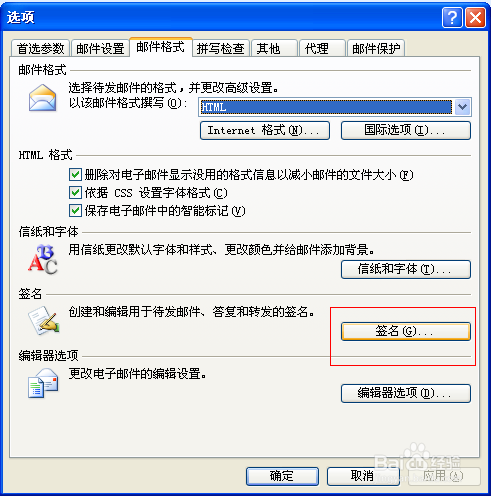Open the 邮件保护 tab

point(376,48)
